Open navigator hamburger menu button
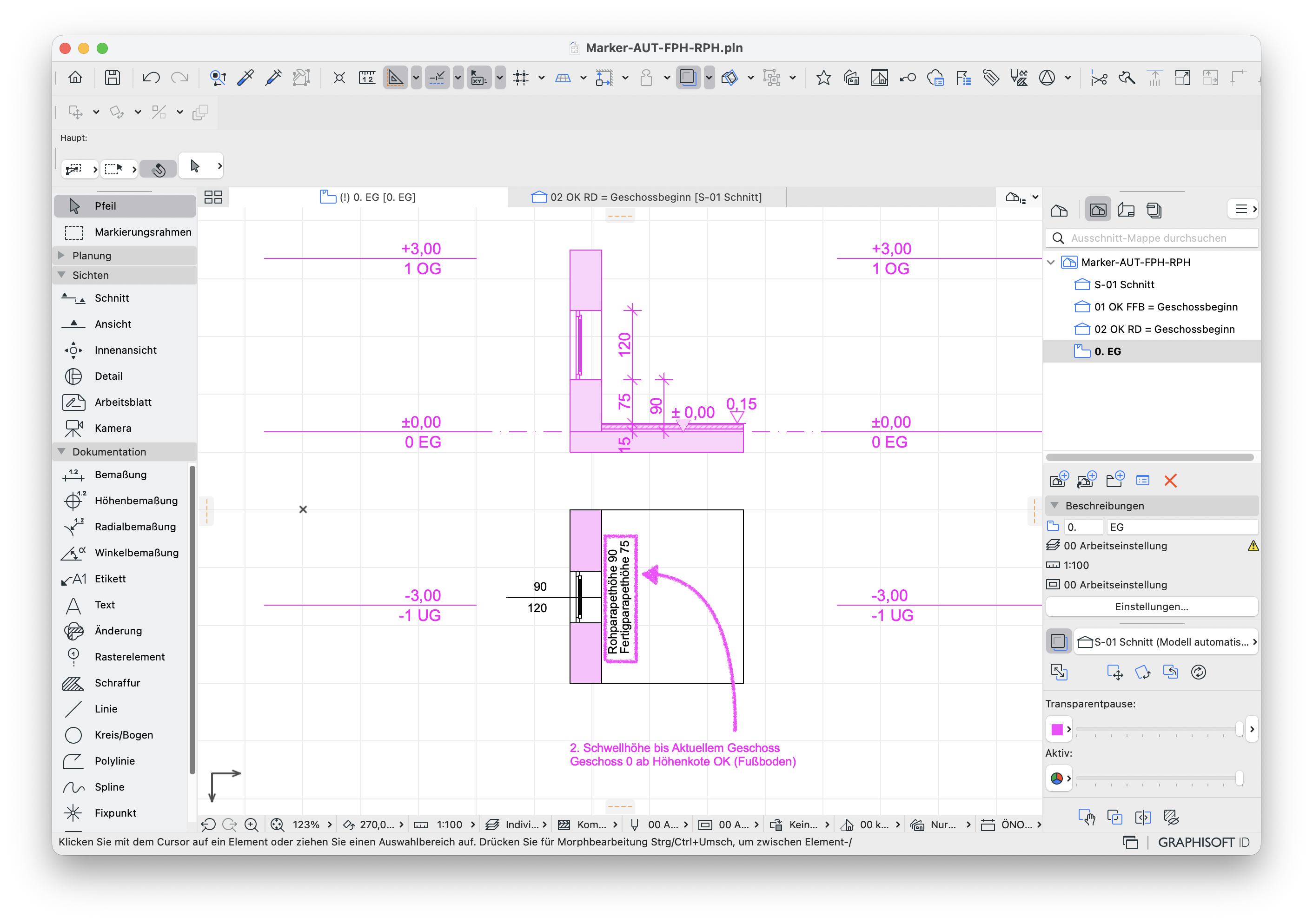1313x924 pixels. tap(1242, 209)
